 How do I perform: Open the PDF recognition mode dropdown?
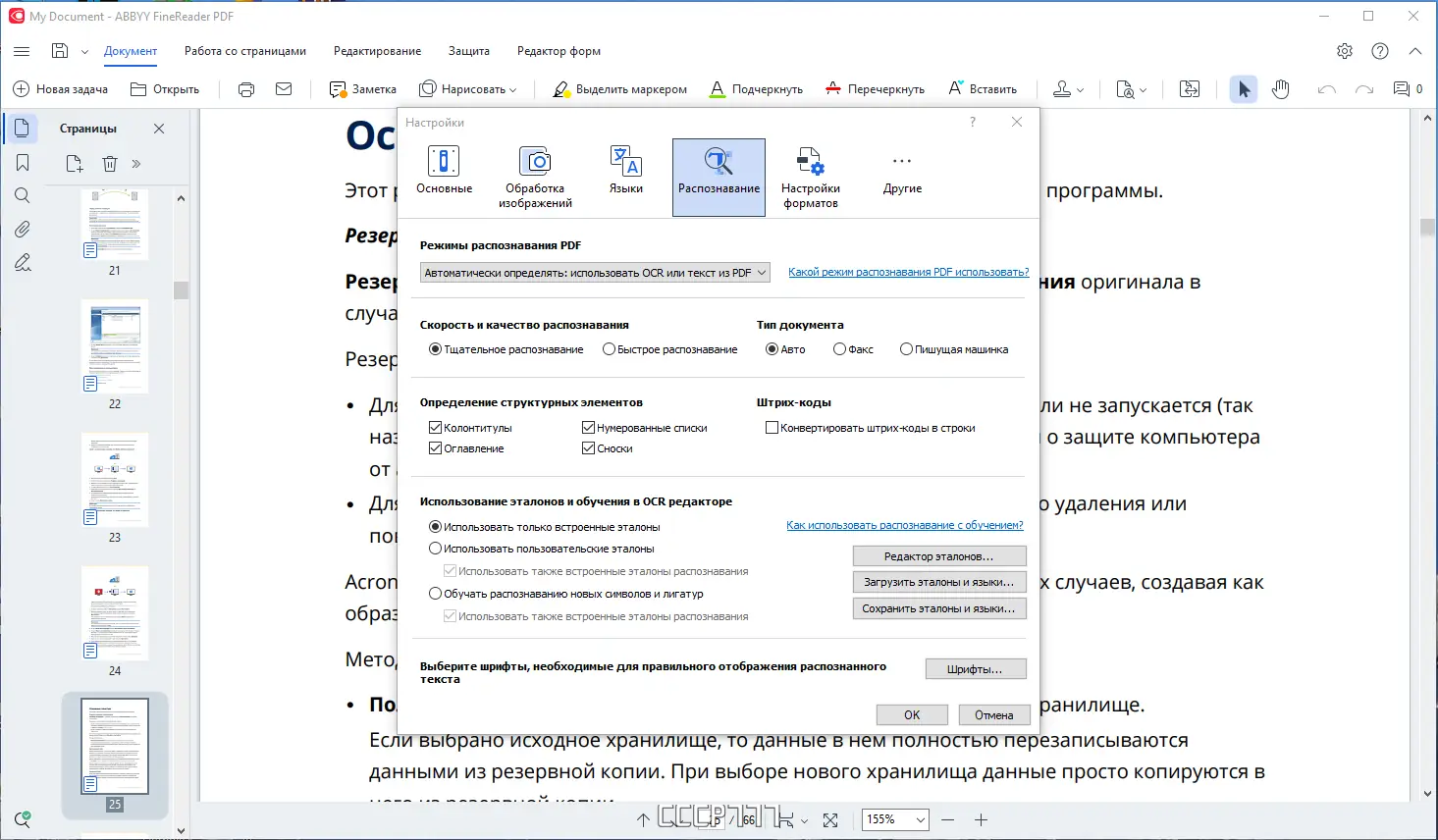594,272
